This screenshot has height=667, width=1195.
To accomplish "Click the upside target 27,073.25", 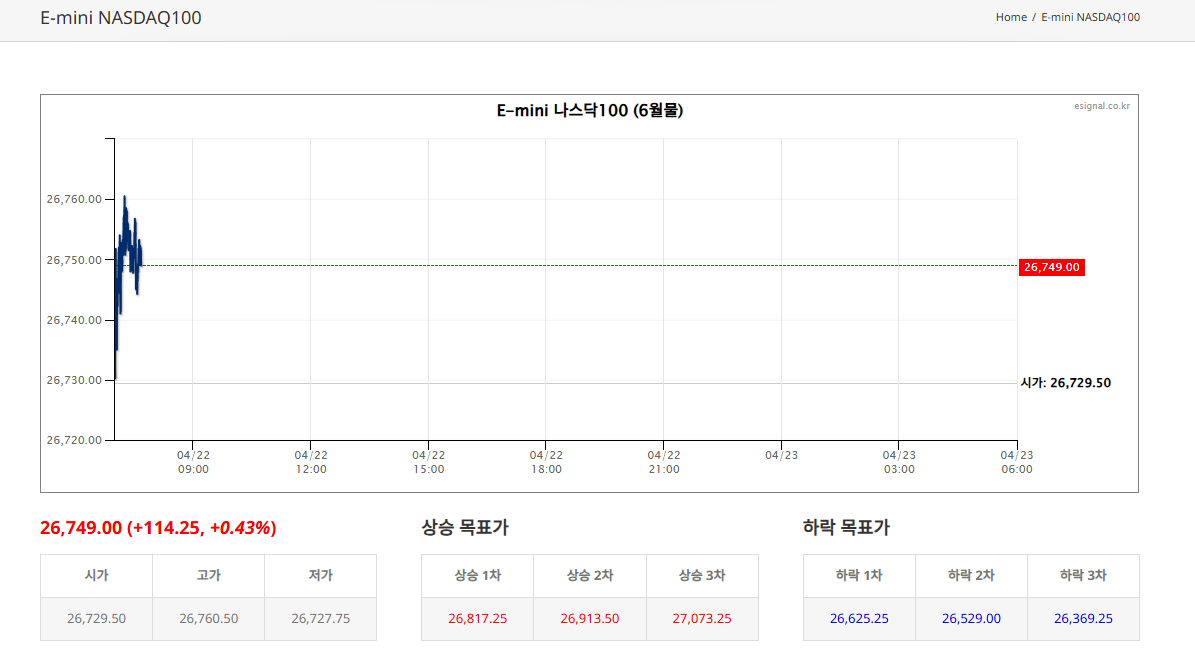I will (702, 618).
